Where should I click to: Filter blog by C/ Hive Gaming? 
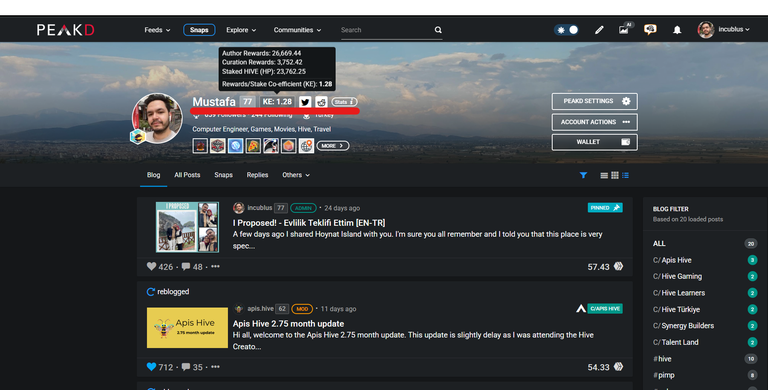(x=704, y=276)
